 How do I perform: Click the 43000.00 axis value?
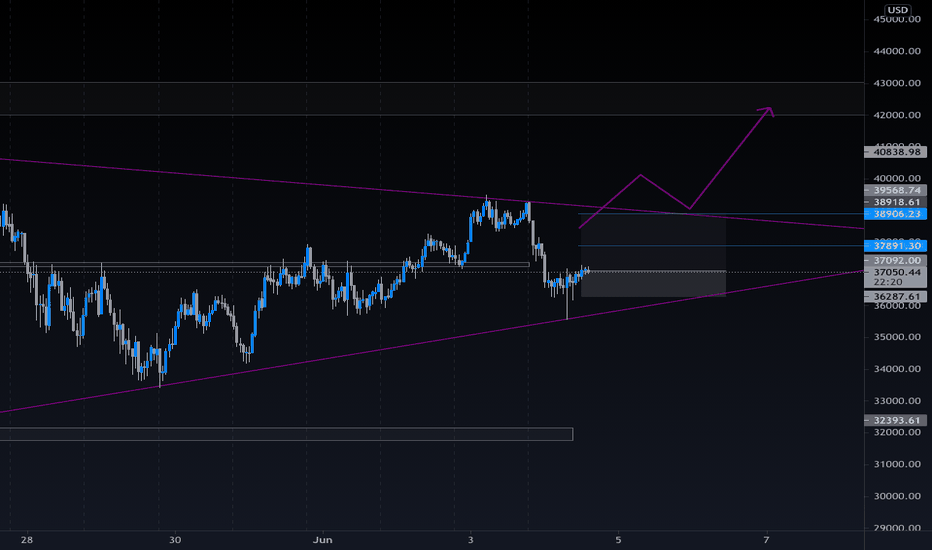coord(897,83)
